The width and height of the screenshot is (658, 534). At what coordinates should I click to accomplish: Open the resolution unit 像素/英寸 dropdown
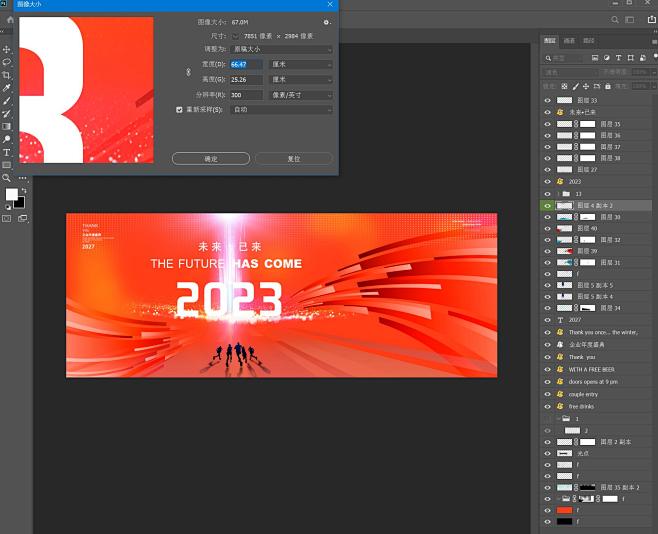point(301,95)
